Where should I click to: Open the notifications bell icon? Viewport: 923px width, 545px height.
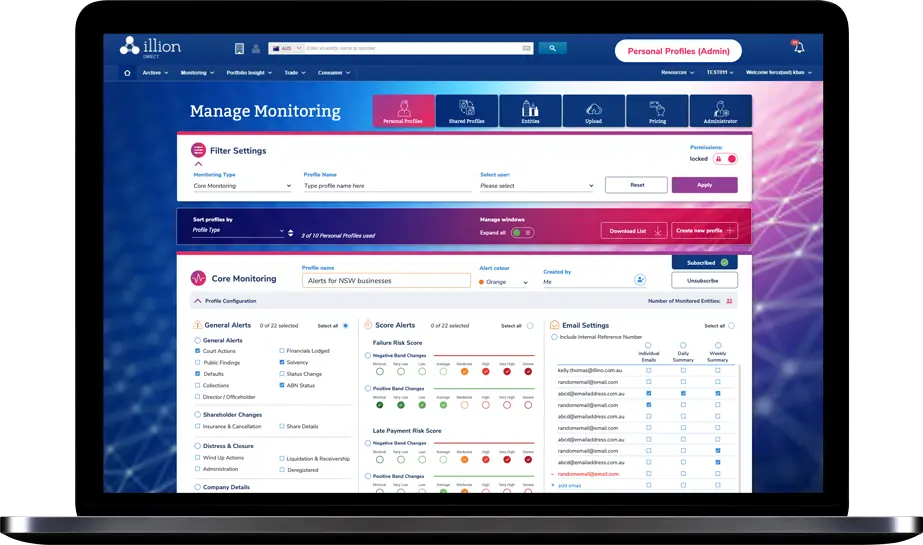[x=798, y=48]
